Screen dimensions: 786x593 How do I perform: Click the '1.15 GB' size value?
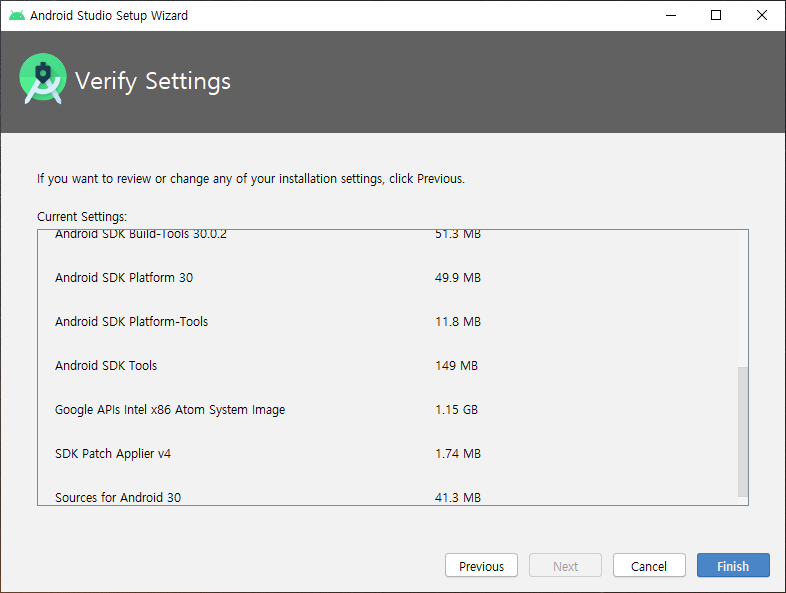pyautogui.click(x=456, y=410)
